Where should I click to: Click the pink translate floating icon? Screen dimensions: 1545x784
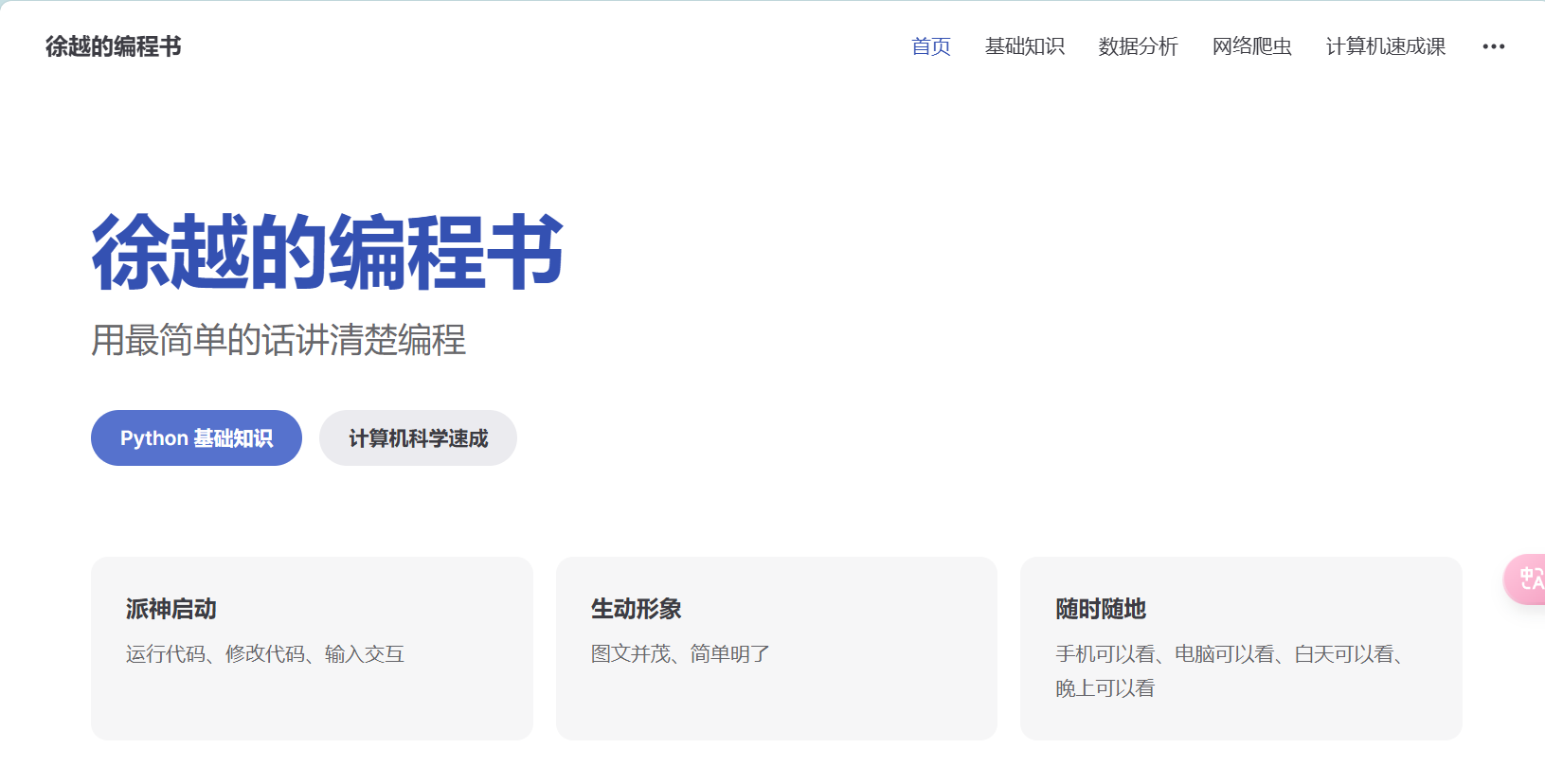click(1527, 579)
